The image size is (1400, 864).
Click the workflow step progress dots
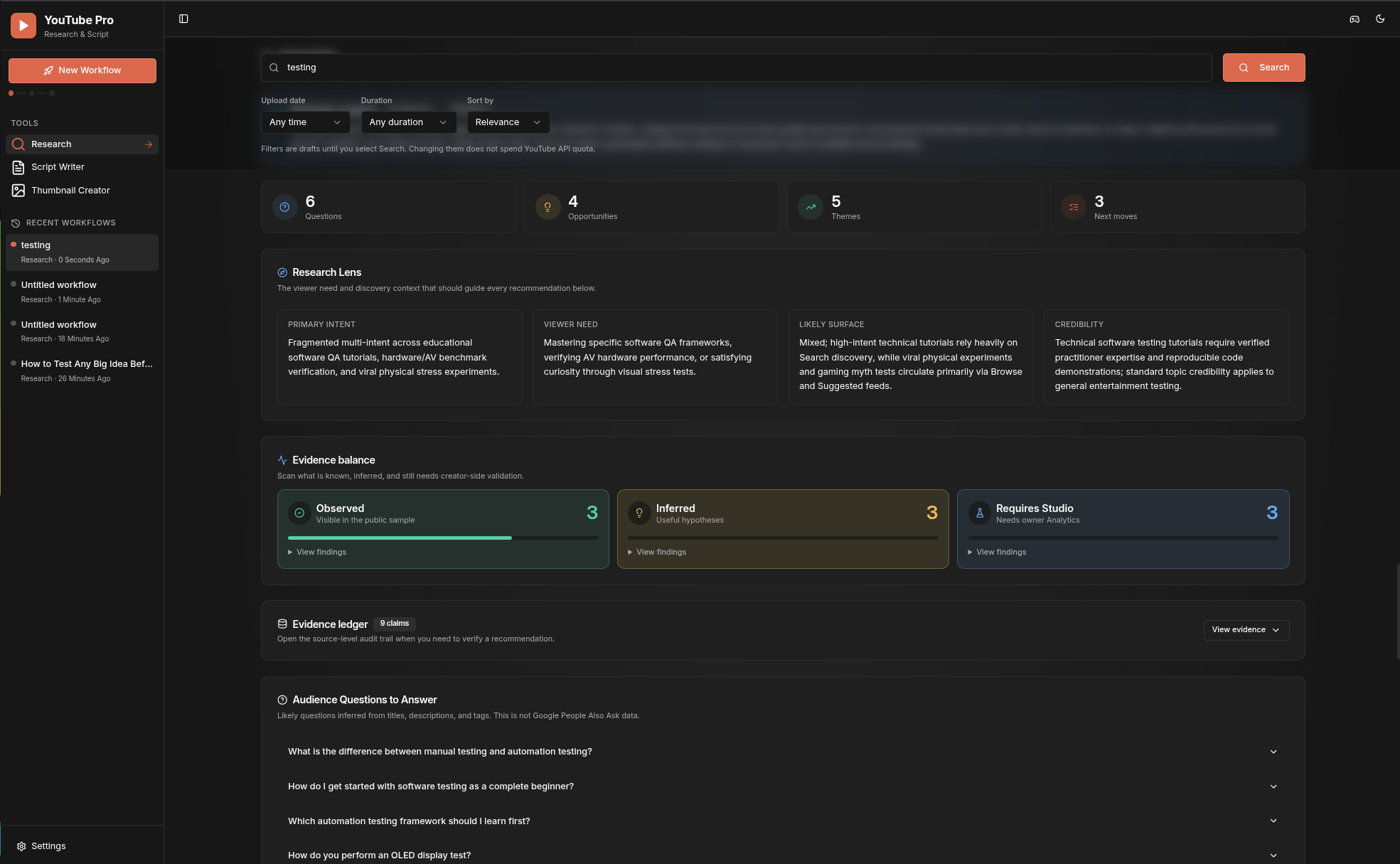(31, 93)
